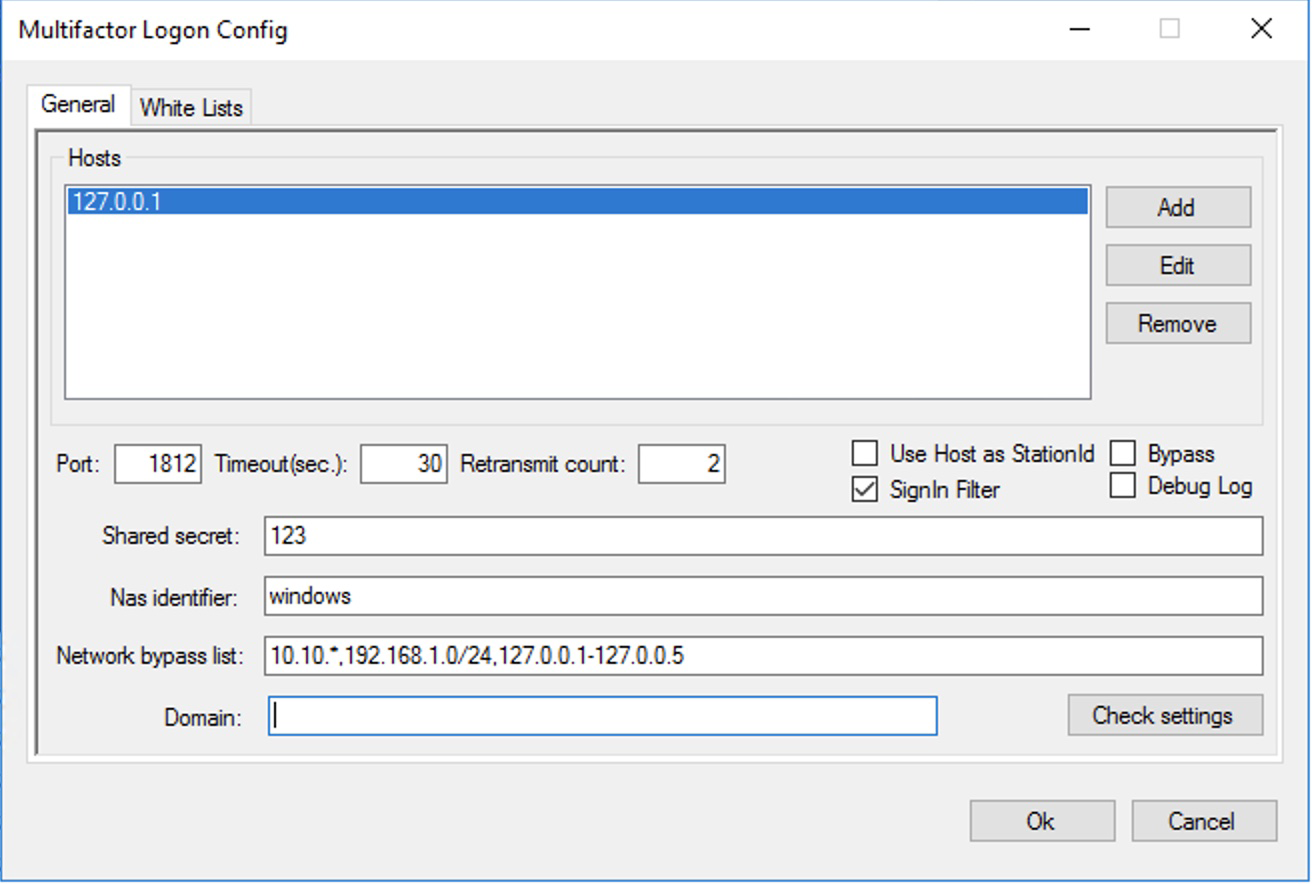Click the Retransmit count field
Screen dimensions: 1312x884
point(681,464)
